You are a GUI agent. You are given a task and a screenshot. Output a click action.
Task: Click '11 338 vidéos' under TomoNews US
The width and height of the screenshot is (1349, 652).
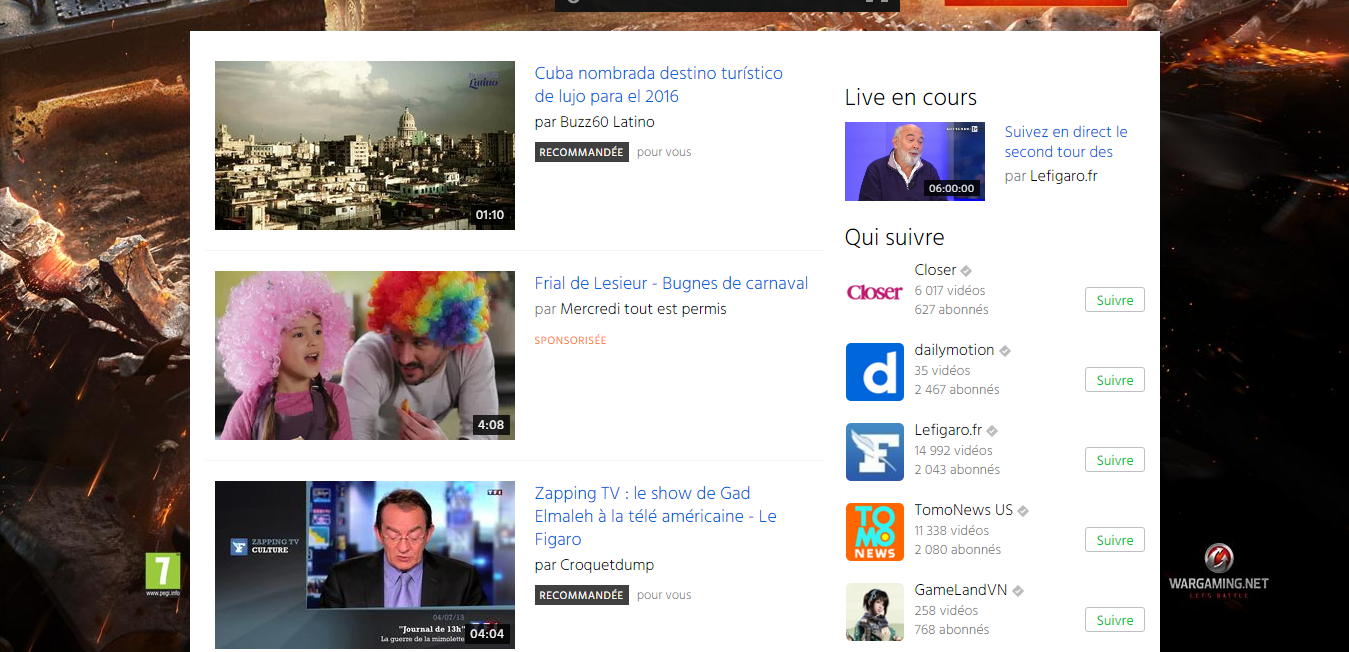pyautogui.click(x=952, y=530)
